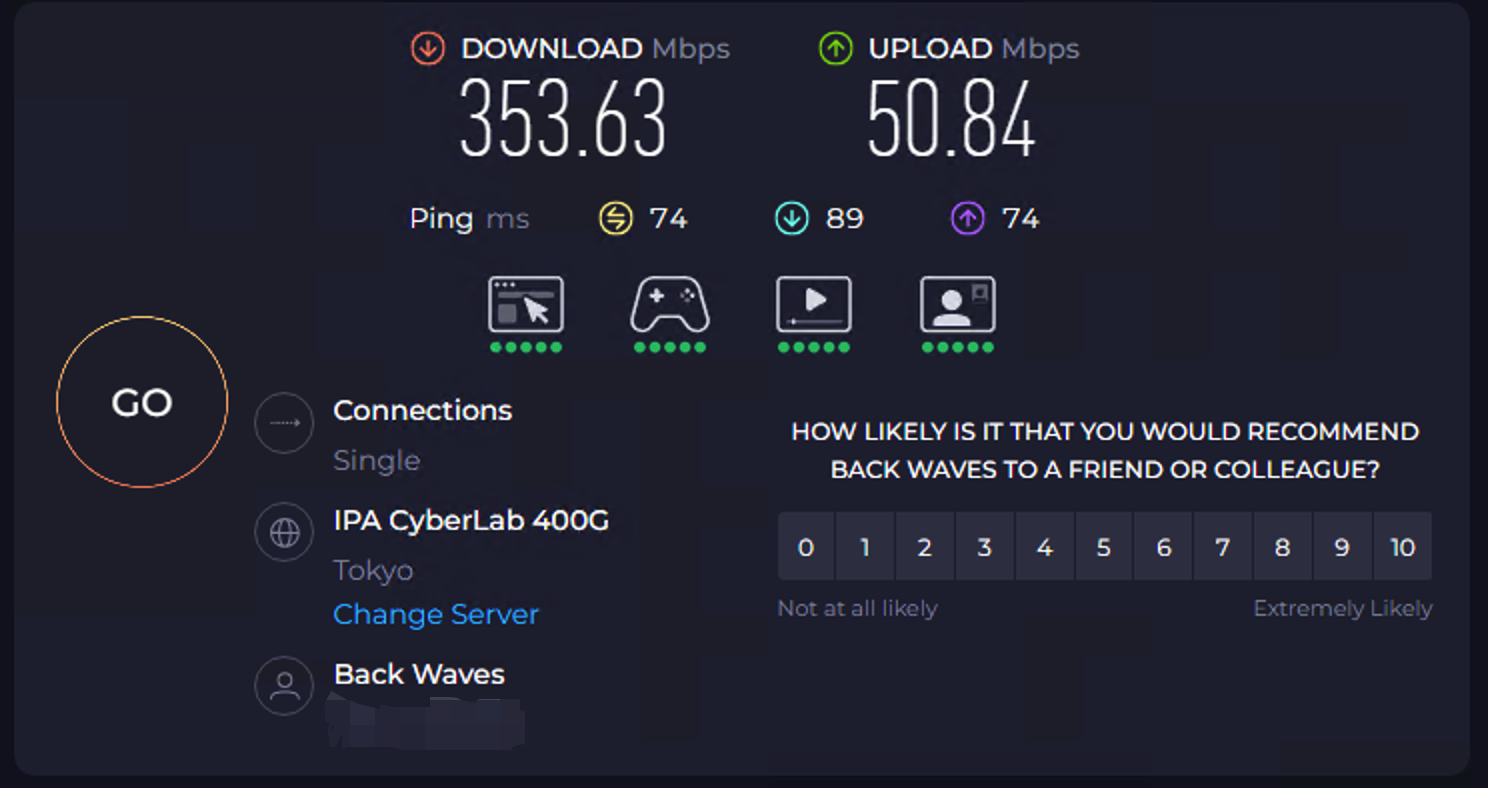The height and width of the screenshot is (788, 1488).
Task: Toggle the Connections mode arrow icon
Action: 285,423
